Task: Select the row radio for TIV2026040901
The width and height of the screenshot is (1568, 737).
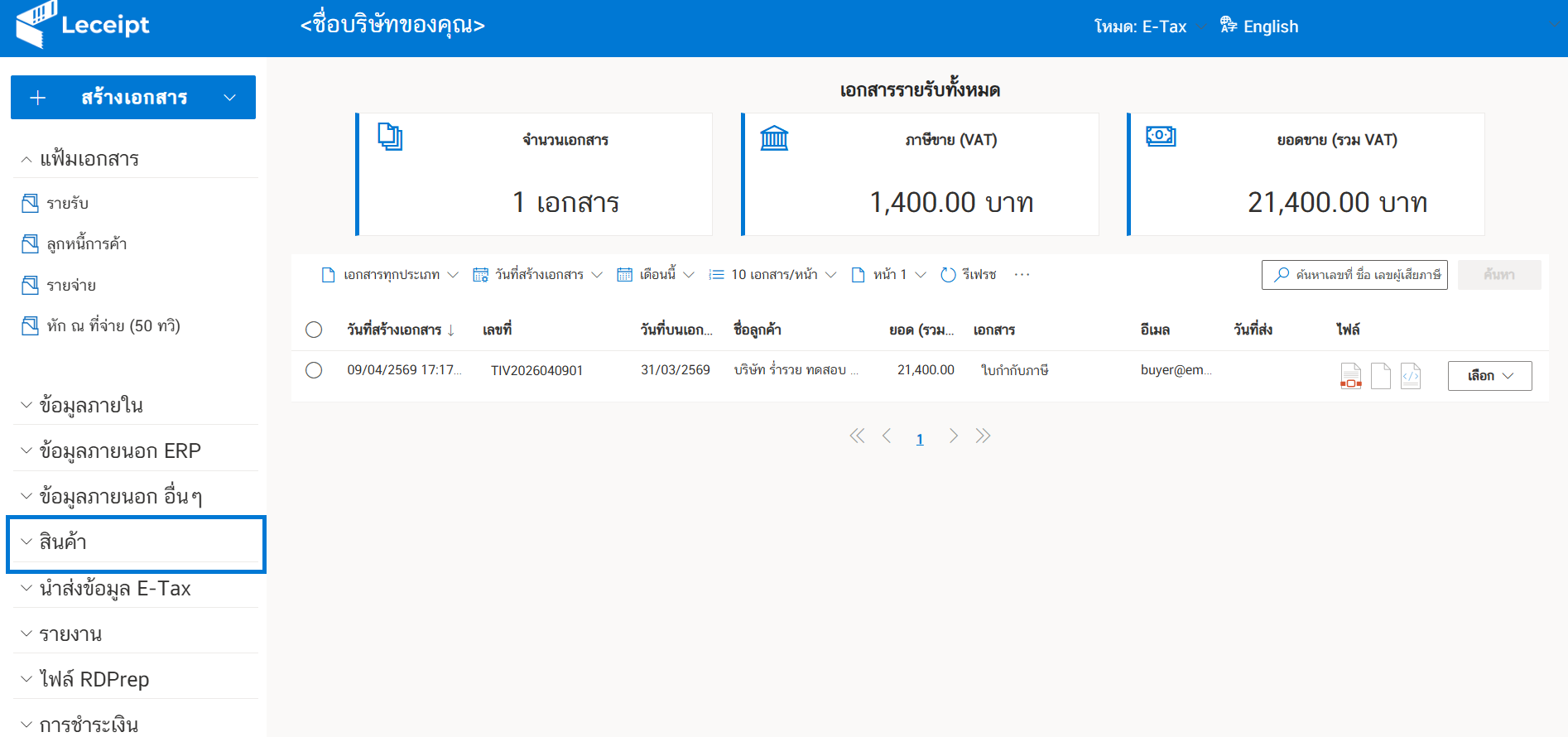Action: pyautogui.click(x=314, y=370)
